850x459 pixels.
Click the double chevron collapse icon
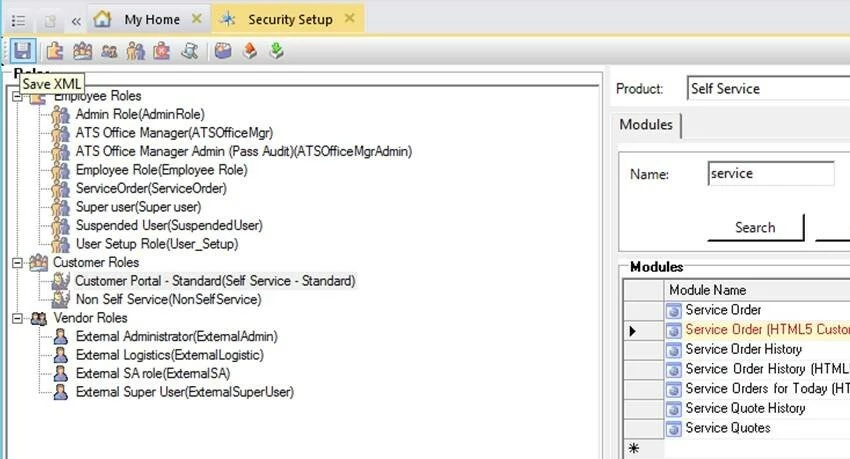point(76,19)
